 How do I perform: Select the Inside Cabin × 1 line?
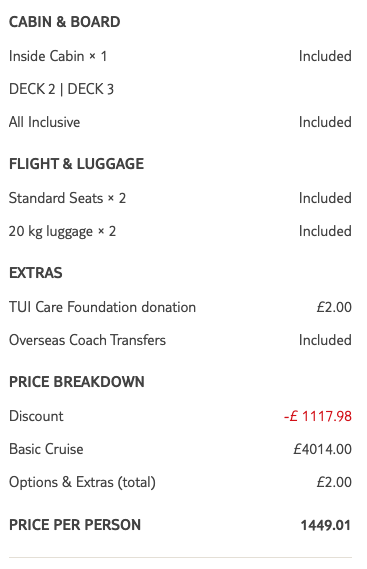click(x=58, y=56)
